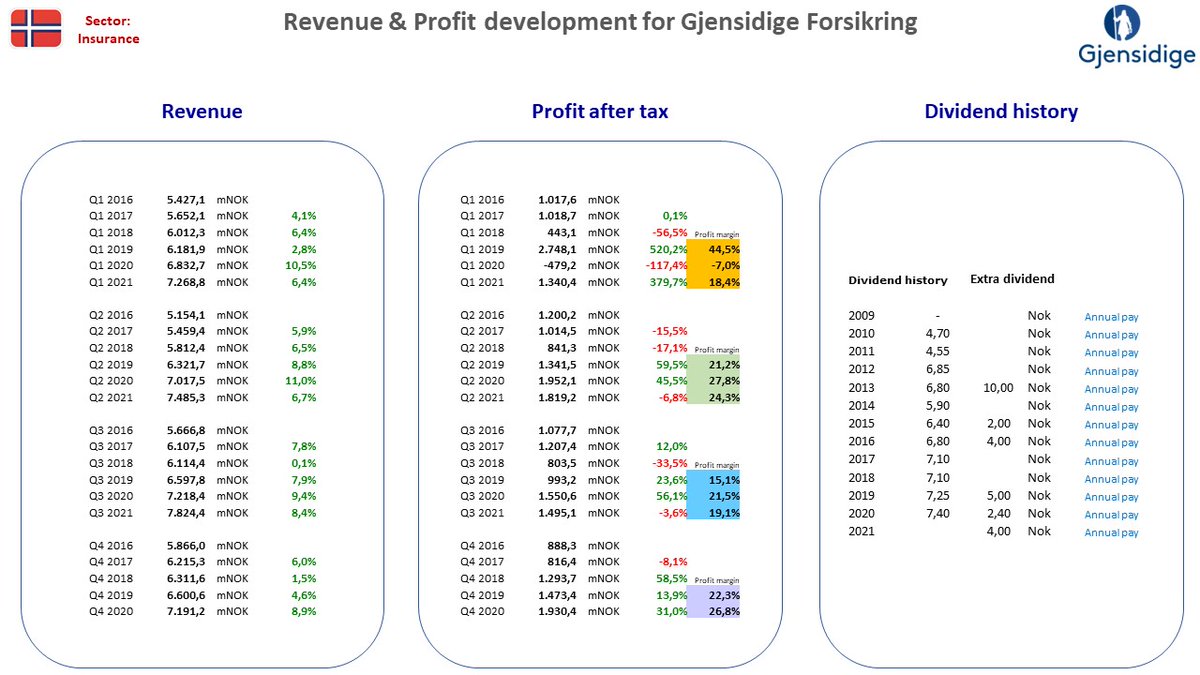
Task: Select revenue value 7.485,3
Action: click(186, 397)
